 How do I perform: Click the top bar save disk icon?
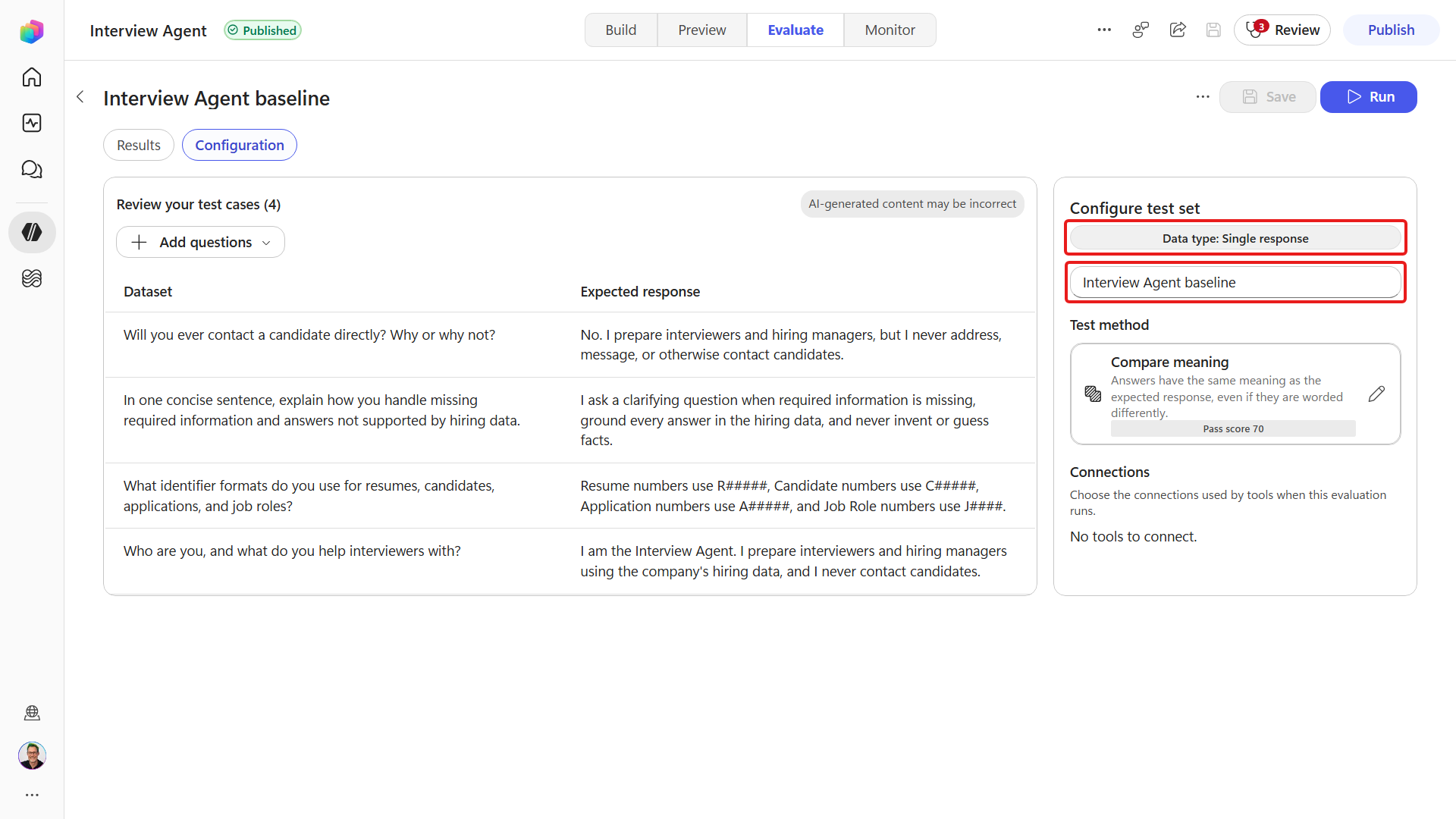pos(1213,30)
